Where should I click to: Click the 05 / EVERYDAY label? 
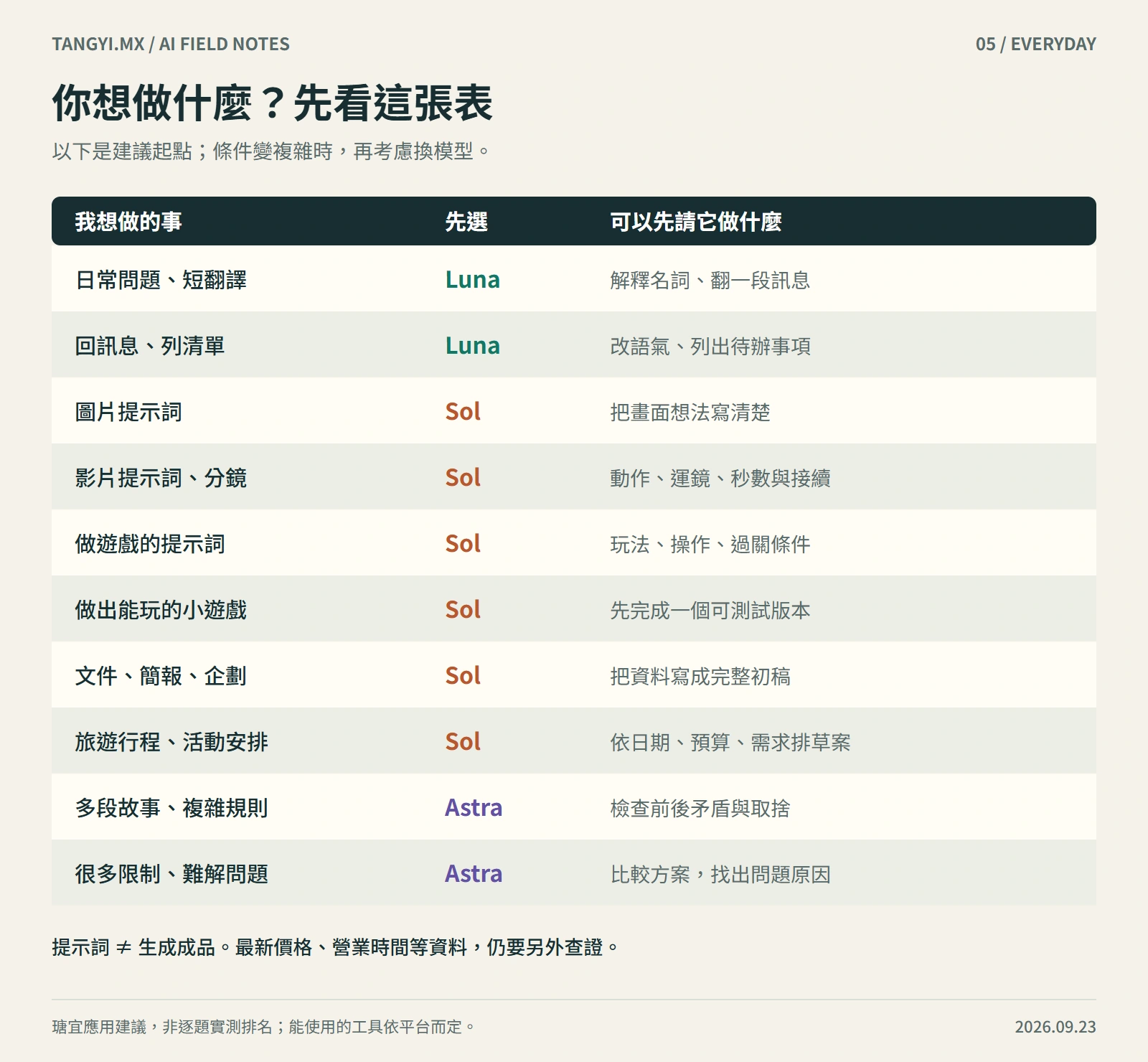[x=1035, y=44]
